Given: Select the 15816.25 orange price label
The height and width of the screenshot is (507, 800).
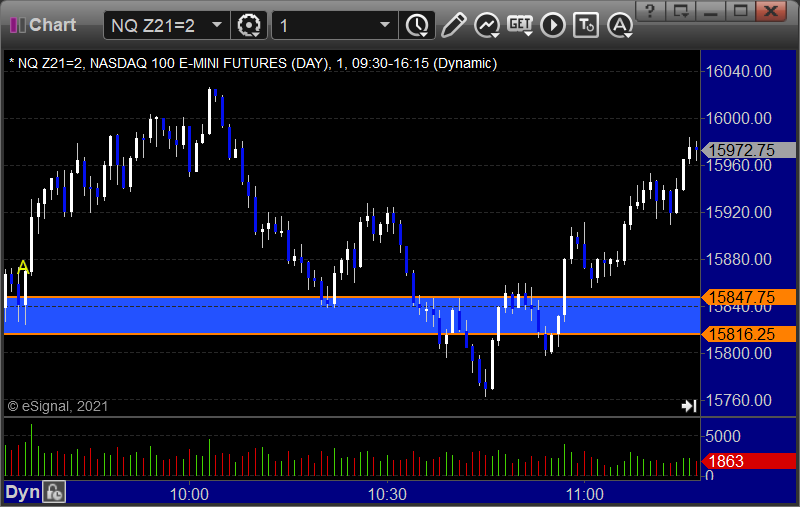Looking at the screenshot, I should click(749, 334).
